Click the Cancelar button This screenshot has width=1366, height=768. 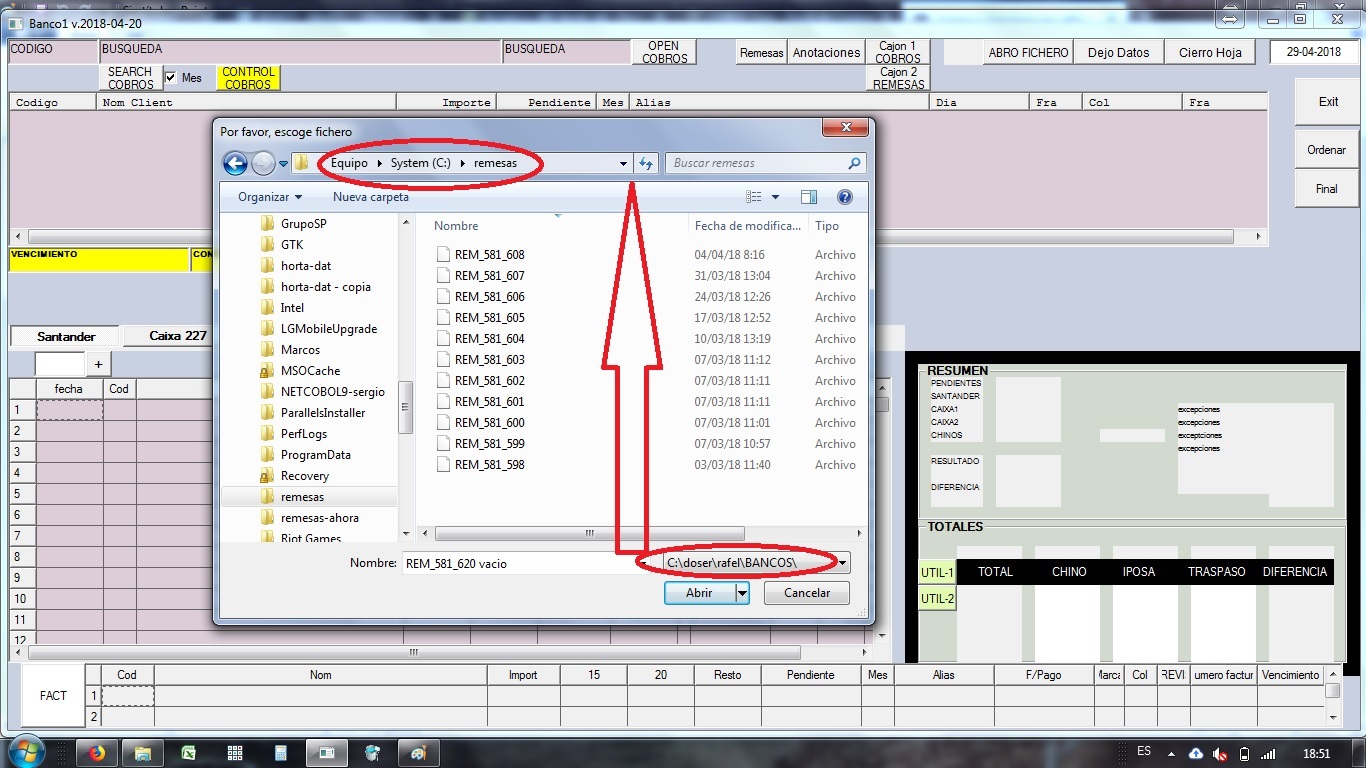coord(807,593)
